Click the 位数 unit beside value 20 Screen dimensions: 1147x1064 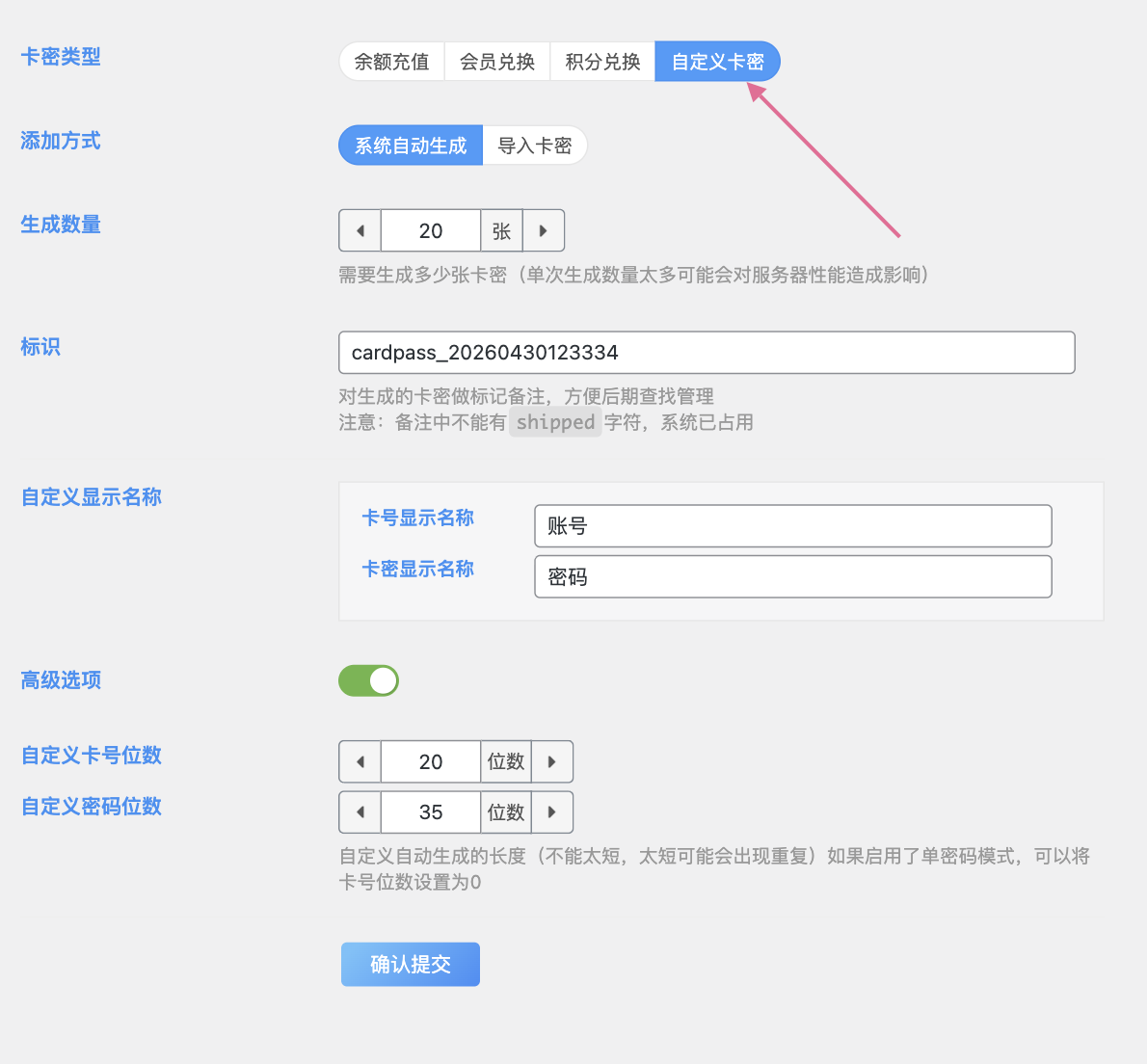[x=506, y=762]
